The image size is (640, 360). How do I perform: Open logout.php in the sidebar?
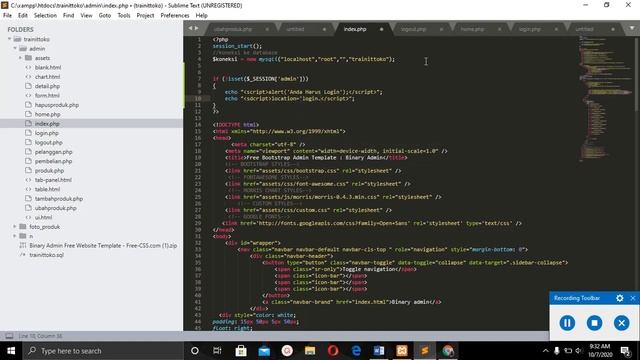49,142
